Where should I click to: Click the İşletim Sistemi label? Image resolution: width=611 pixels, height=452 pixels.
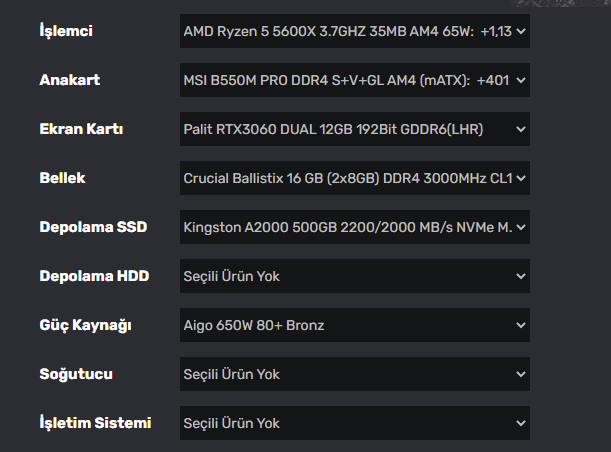point(95,423)
